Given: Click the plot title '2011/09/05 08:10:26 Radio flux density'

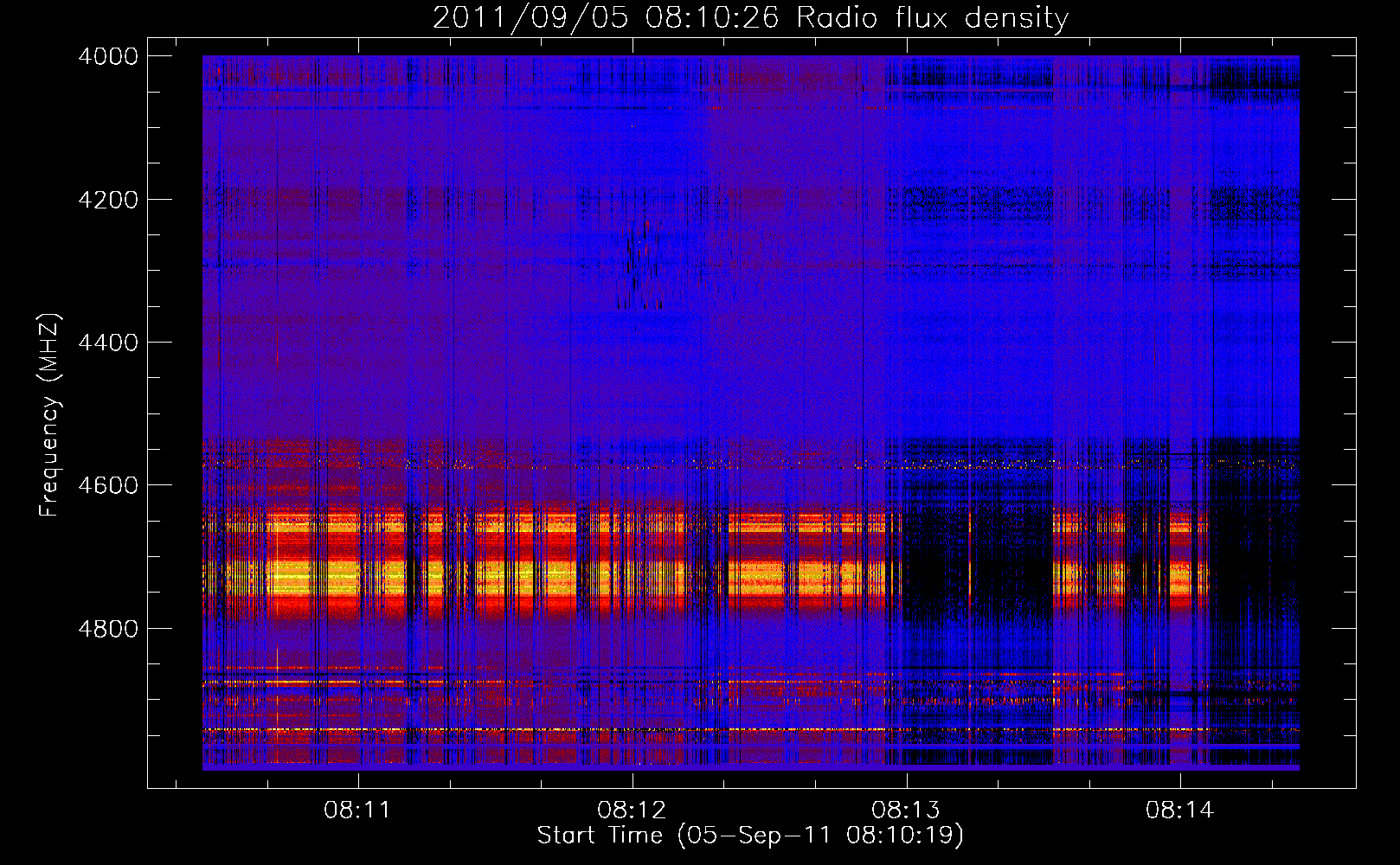Looking at the screenshot, I should [750, 17].
